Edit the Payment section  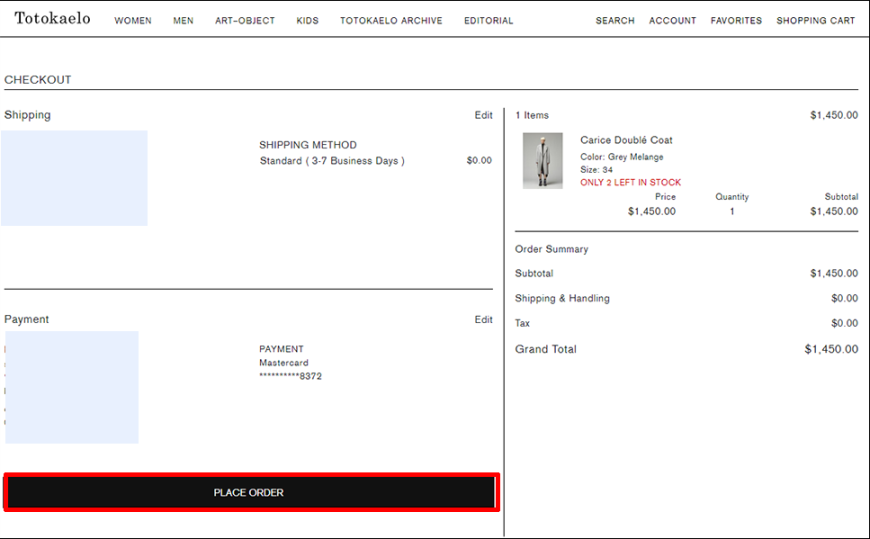pyautogui.click(x=483, y=319)
